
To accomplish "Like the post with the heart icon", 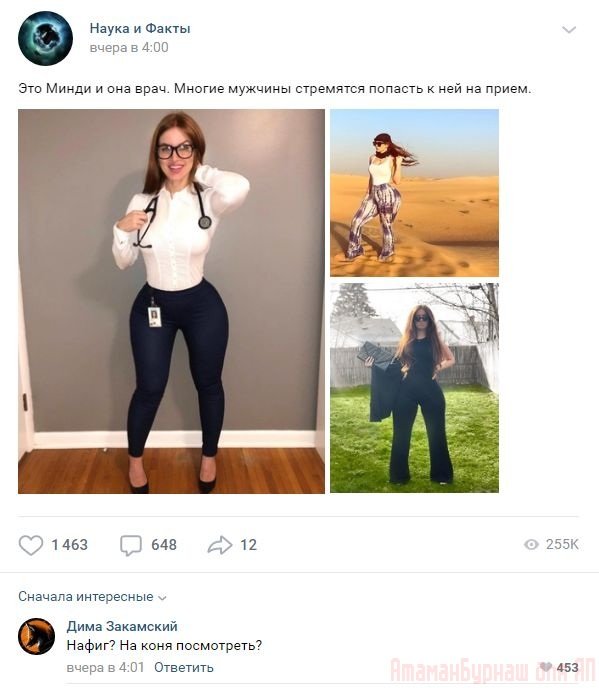I will tap(31, 545).
